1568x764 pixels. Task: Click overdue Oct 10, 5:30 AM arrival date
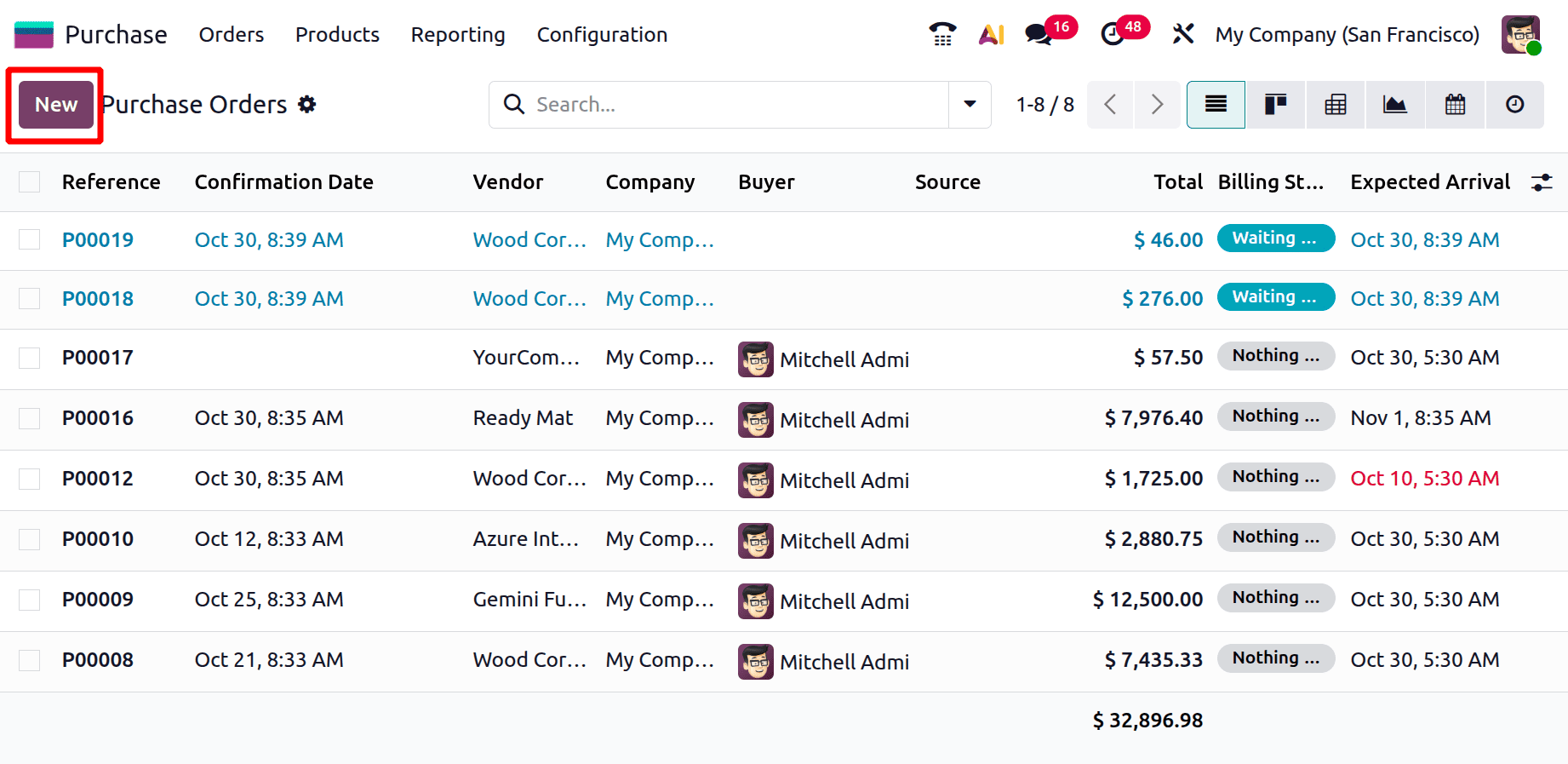pos(1424,479)
